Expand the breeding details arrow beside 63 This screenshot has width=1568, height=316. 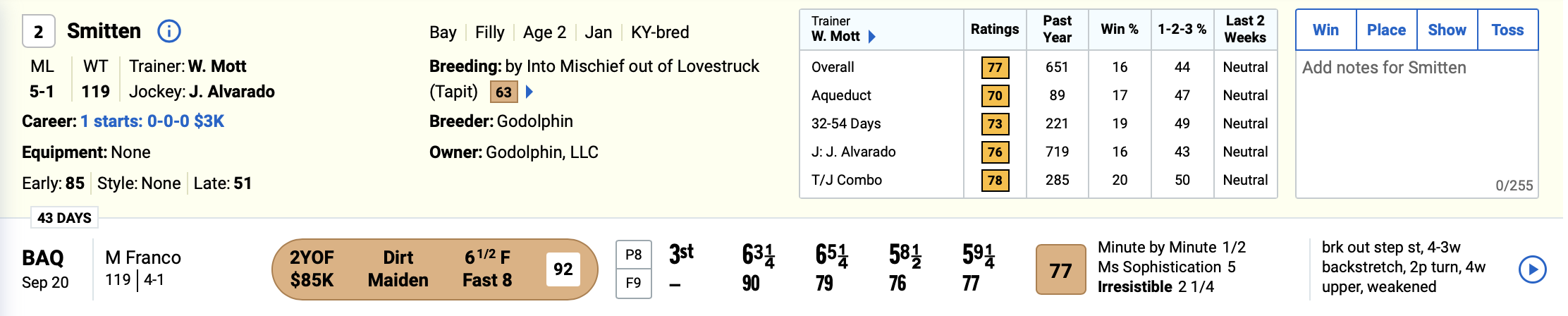529,92
